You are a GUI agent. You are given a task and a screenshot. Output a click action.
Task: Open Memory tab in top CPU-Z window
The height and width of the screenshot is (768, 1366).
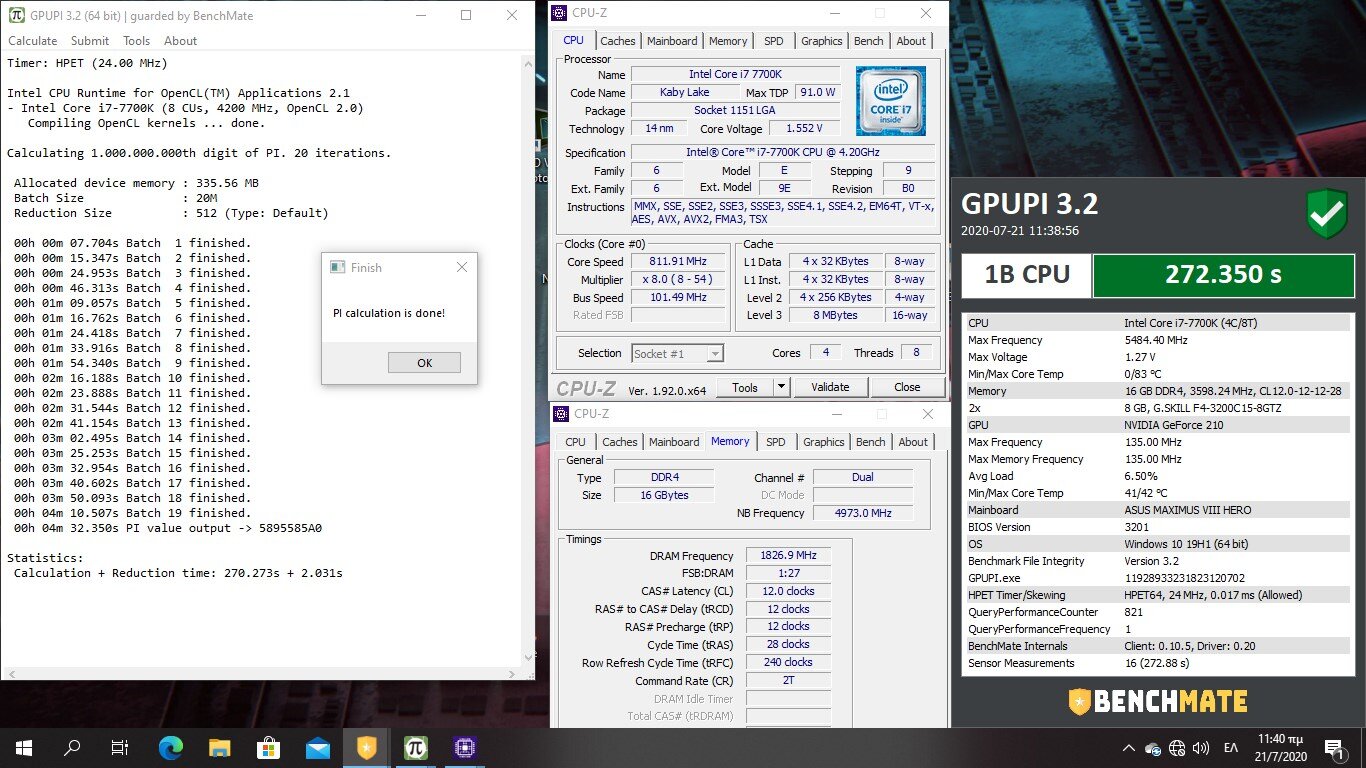[728, 41]
